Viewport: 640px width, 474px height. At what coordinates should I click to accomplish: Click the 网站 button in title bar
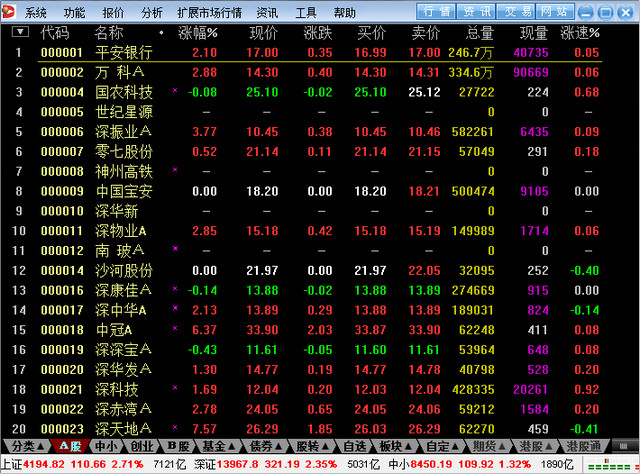[555, 11]
